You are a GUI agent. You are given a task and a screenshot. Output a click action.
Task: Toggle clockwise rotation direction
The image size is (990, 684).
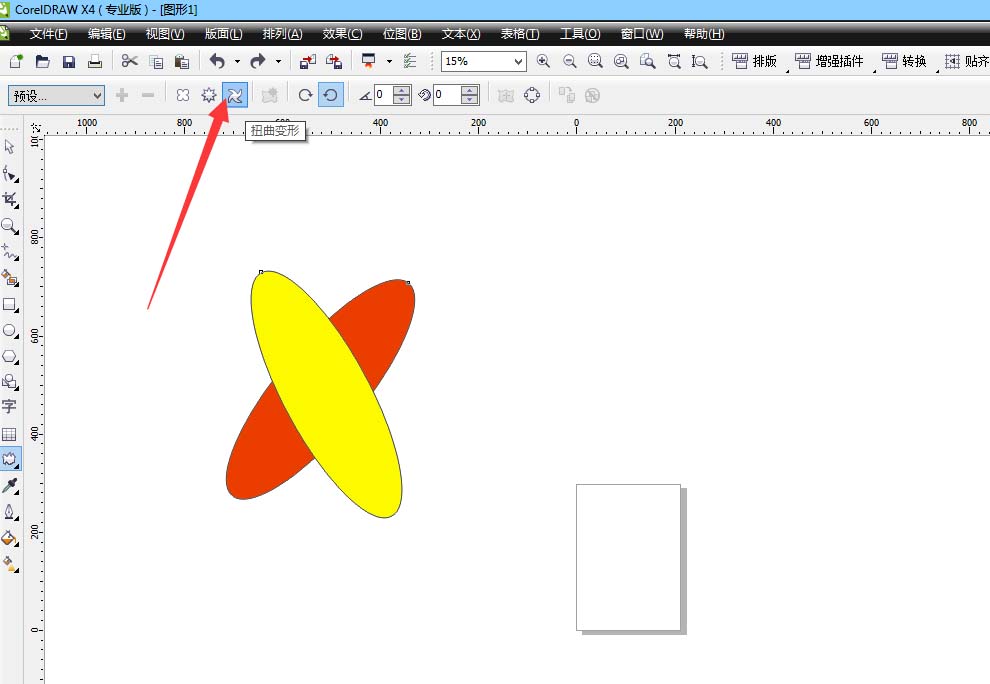305,96
